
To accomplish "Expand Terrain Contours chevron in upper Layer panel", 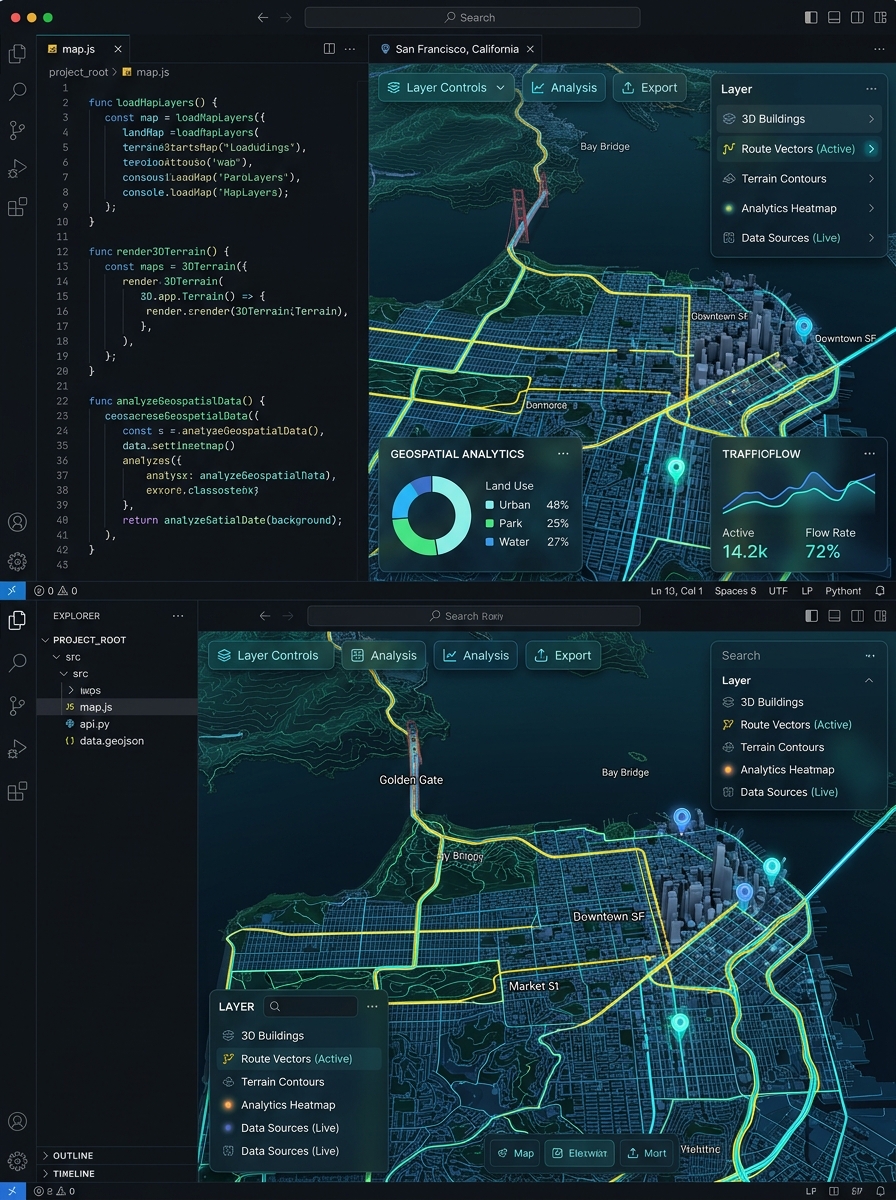I will (x=871, y=179).
